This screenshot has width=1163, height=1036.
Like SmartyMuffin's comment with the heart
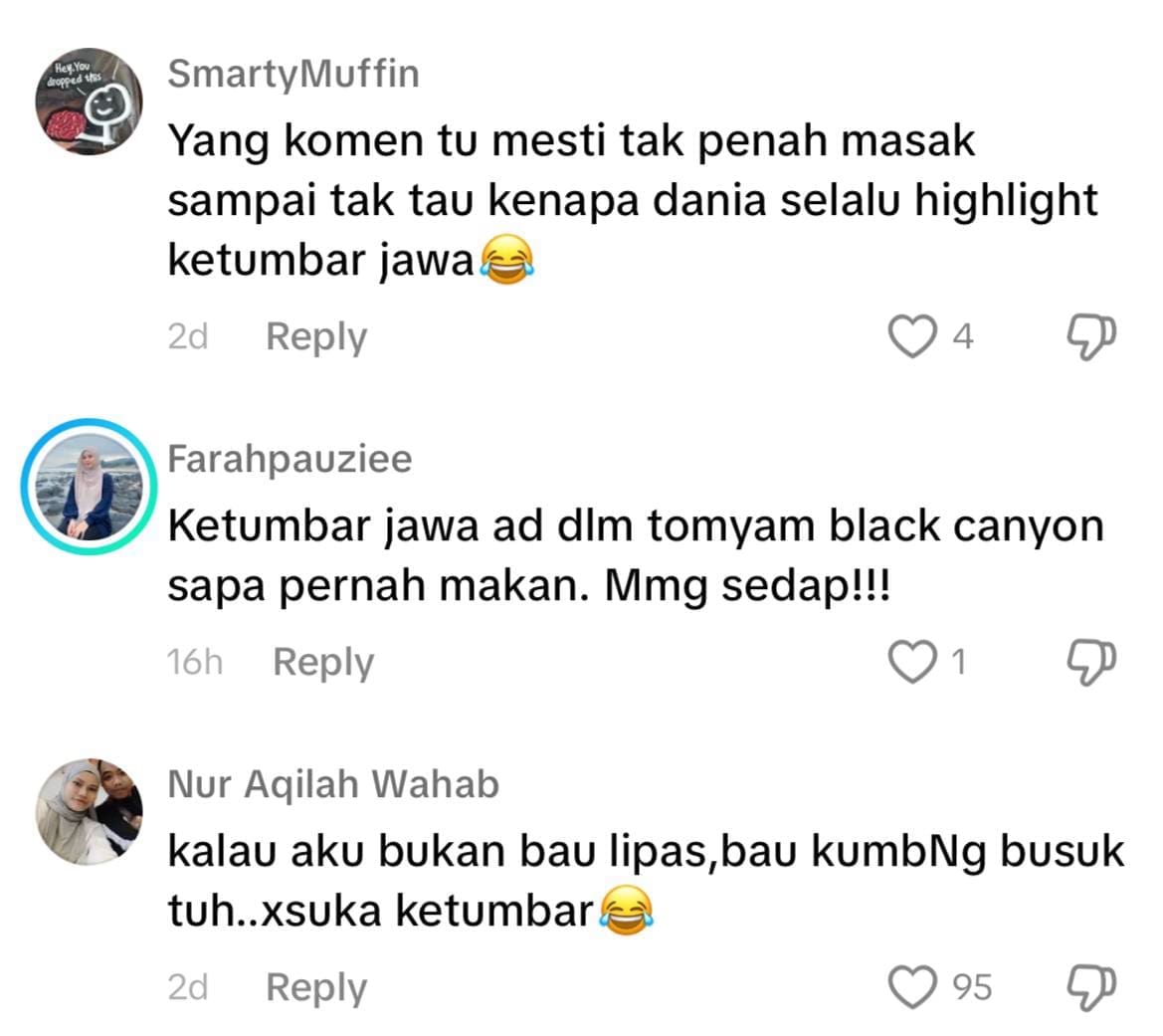coord(912,336)
